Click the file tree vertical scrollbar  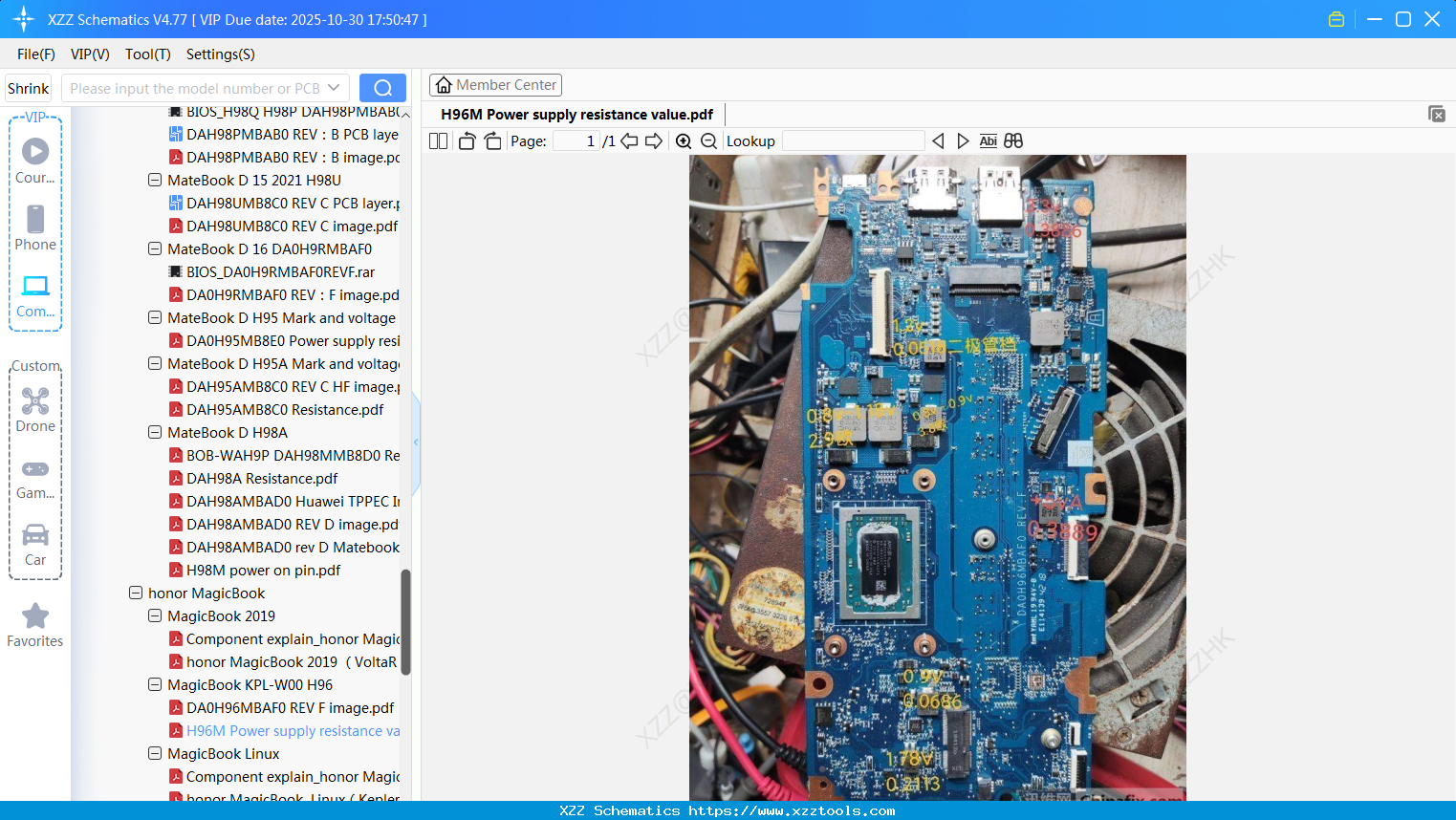click(x=405, y=622)
